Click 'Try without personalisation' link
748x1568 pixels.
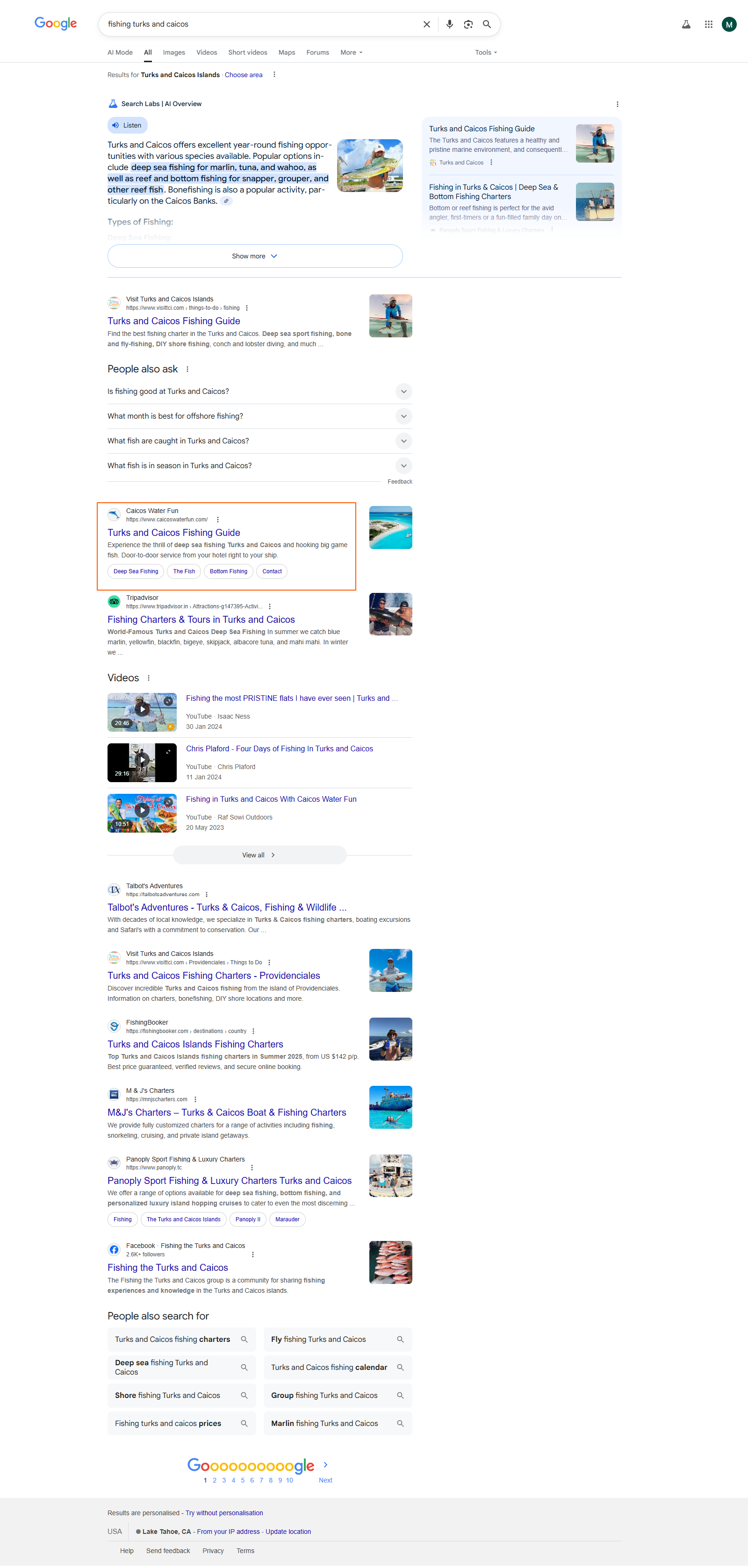[224, 1513]
